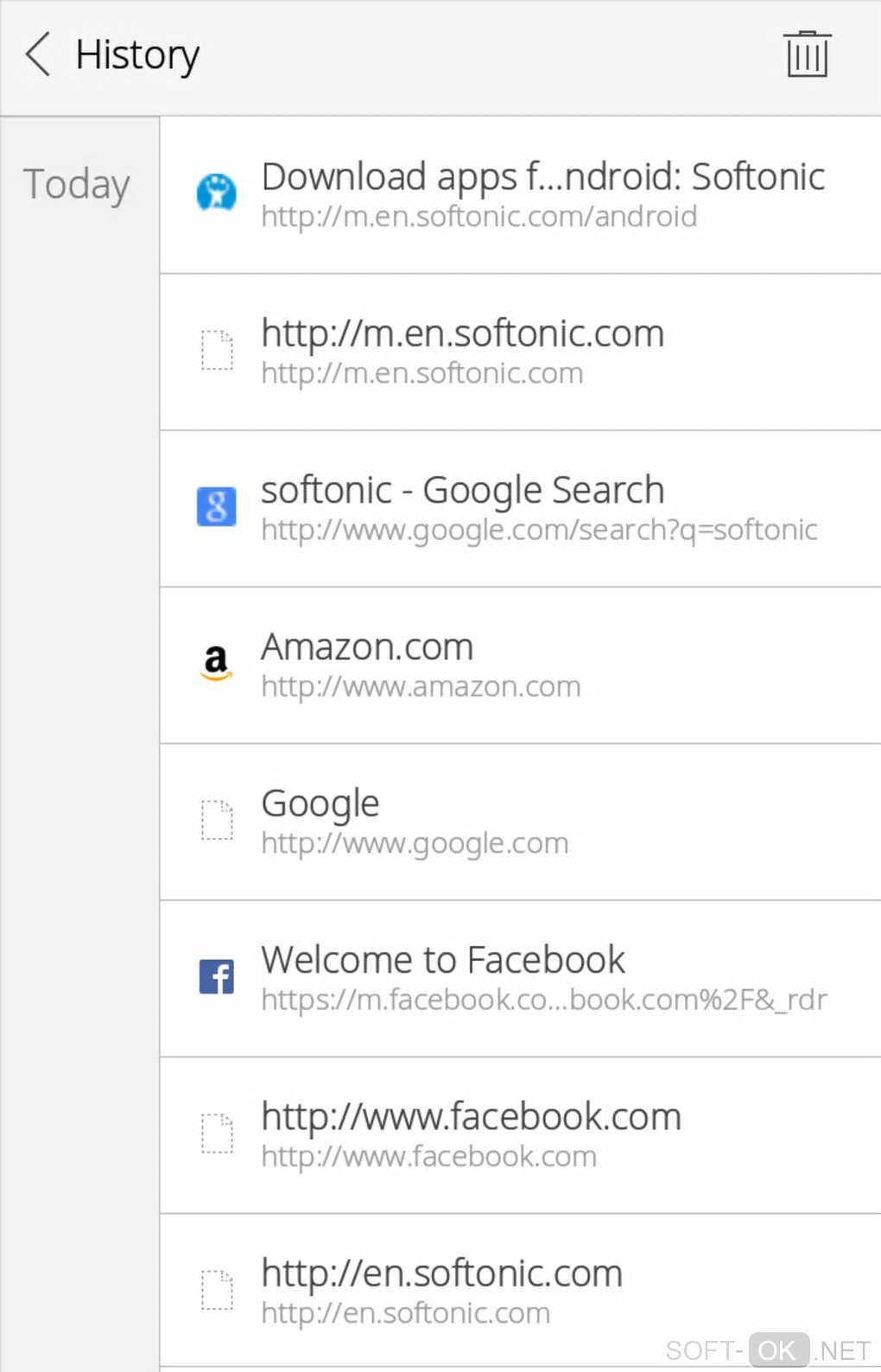Screen dimensions: 881x1372
Task: Open the http://www.facebook.com history title
Action: [x=471, y=1116]
